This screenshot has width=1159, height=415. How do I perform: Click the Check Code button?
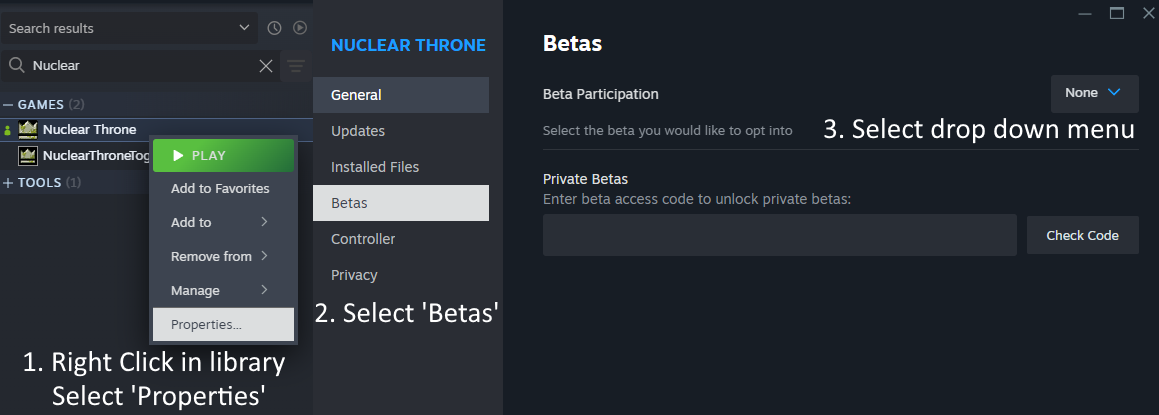click(1082, 235)
